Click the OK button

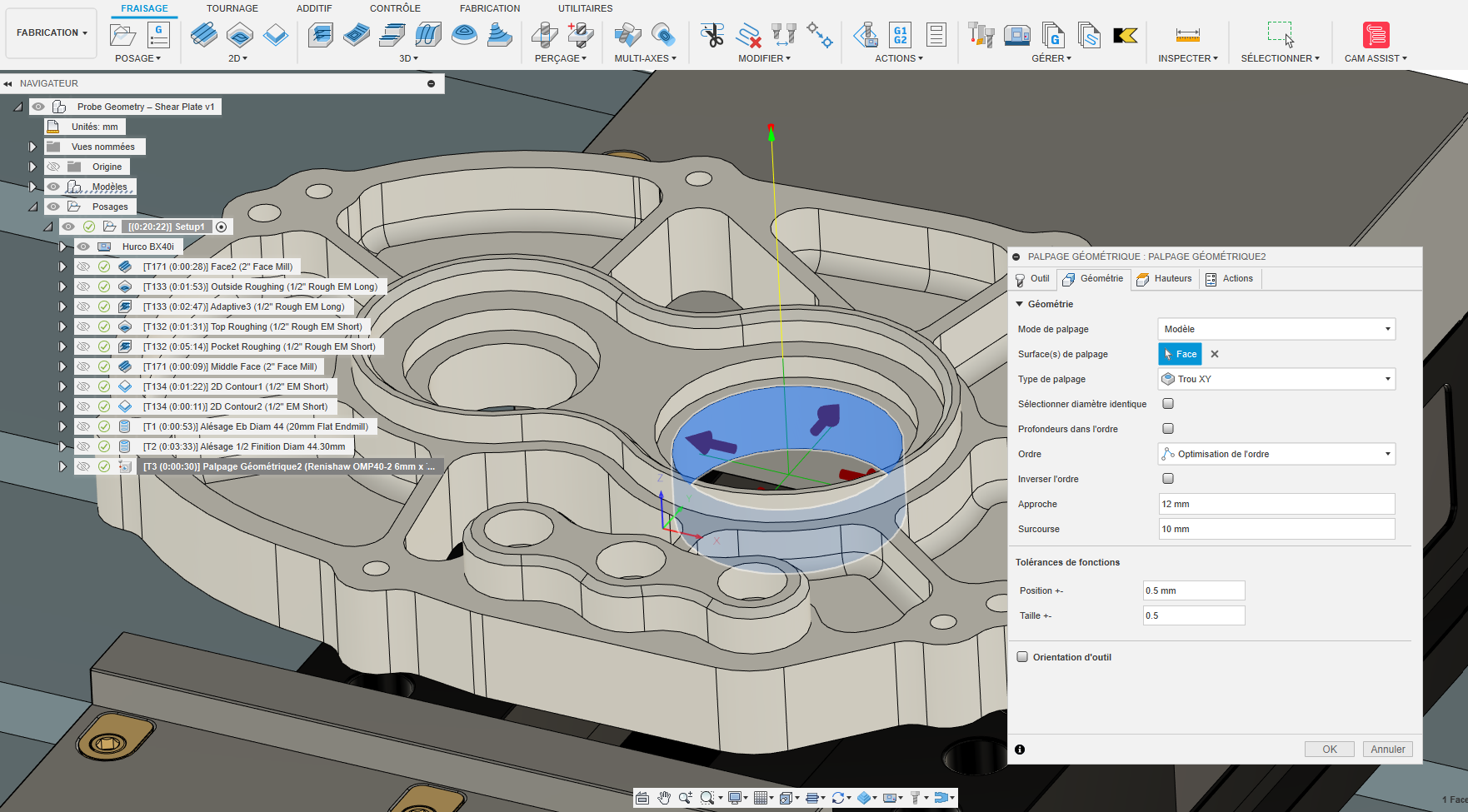pyautogui.click(x=1329, y=749)
